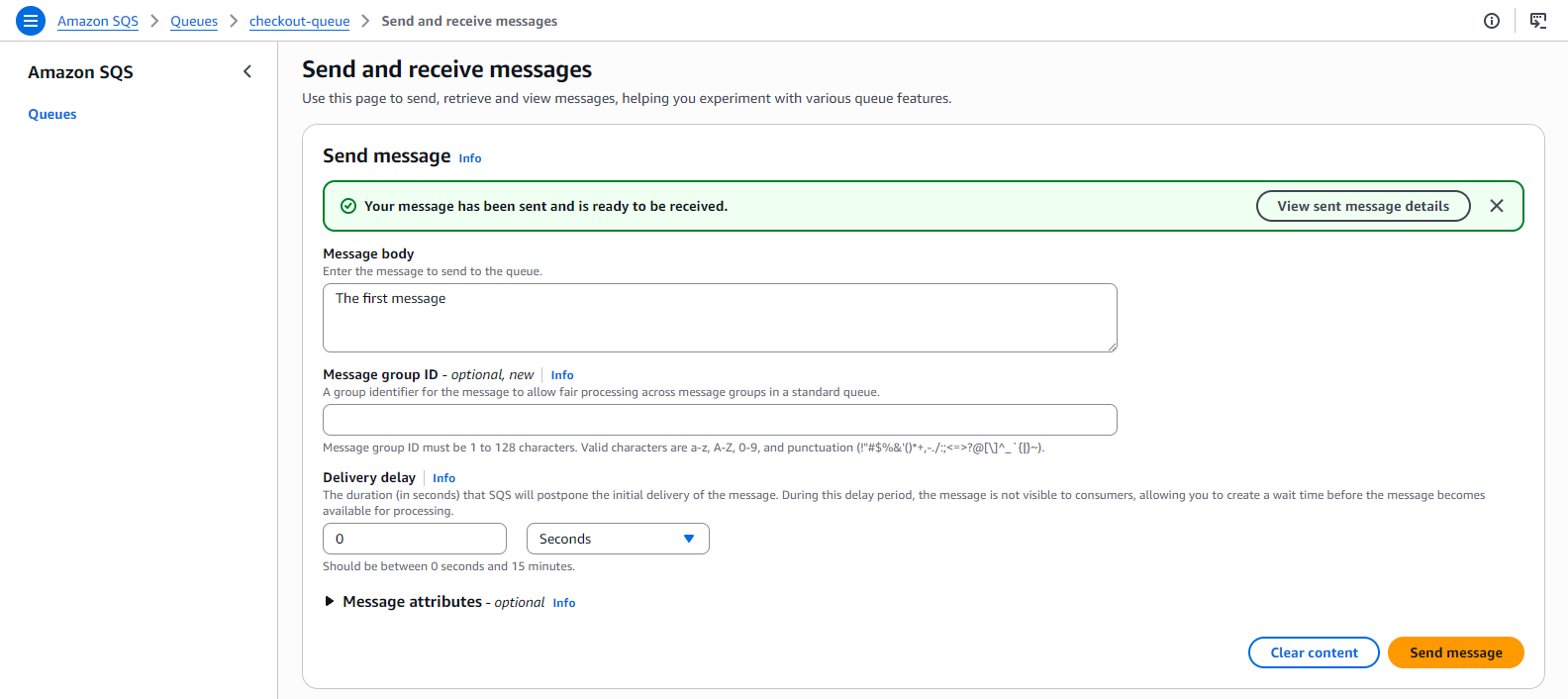Open Info link for Message attributes

[564, 603]
